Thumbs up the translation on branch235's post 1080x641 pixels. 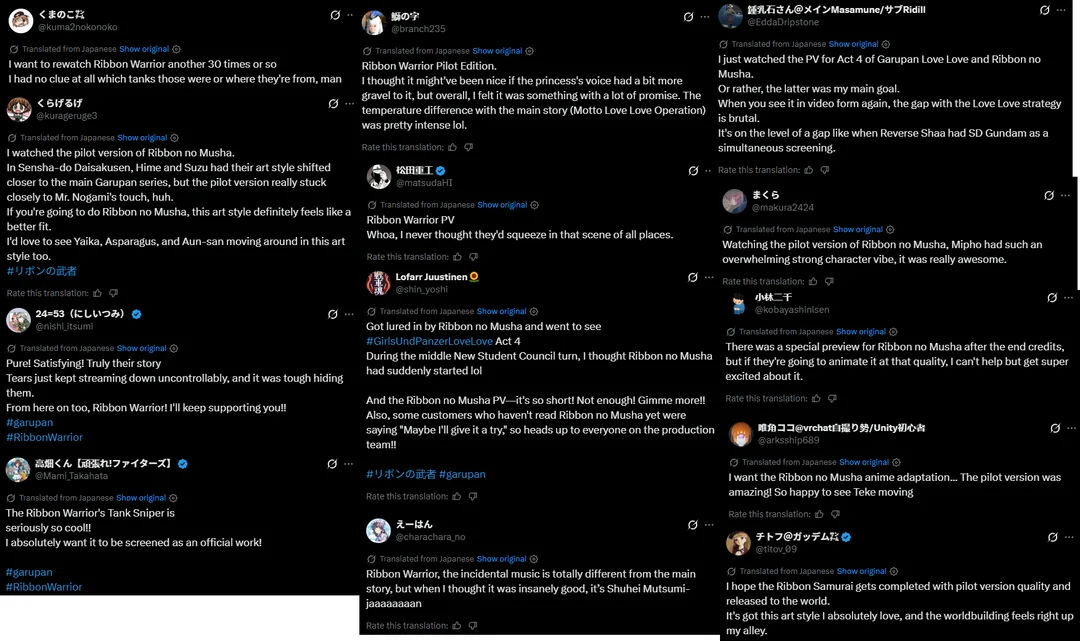point(453,147)
